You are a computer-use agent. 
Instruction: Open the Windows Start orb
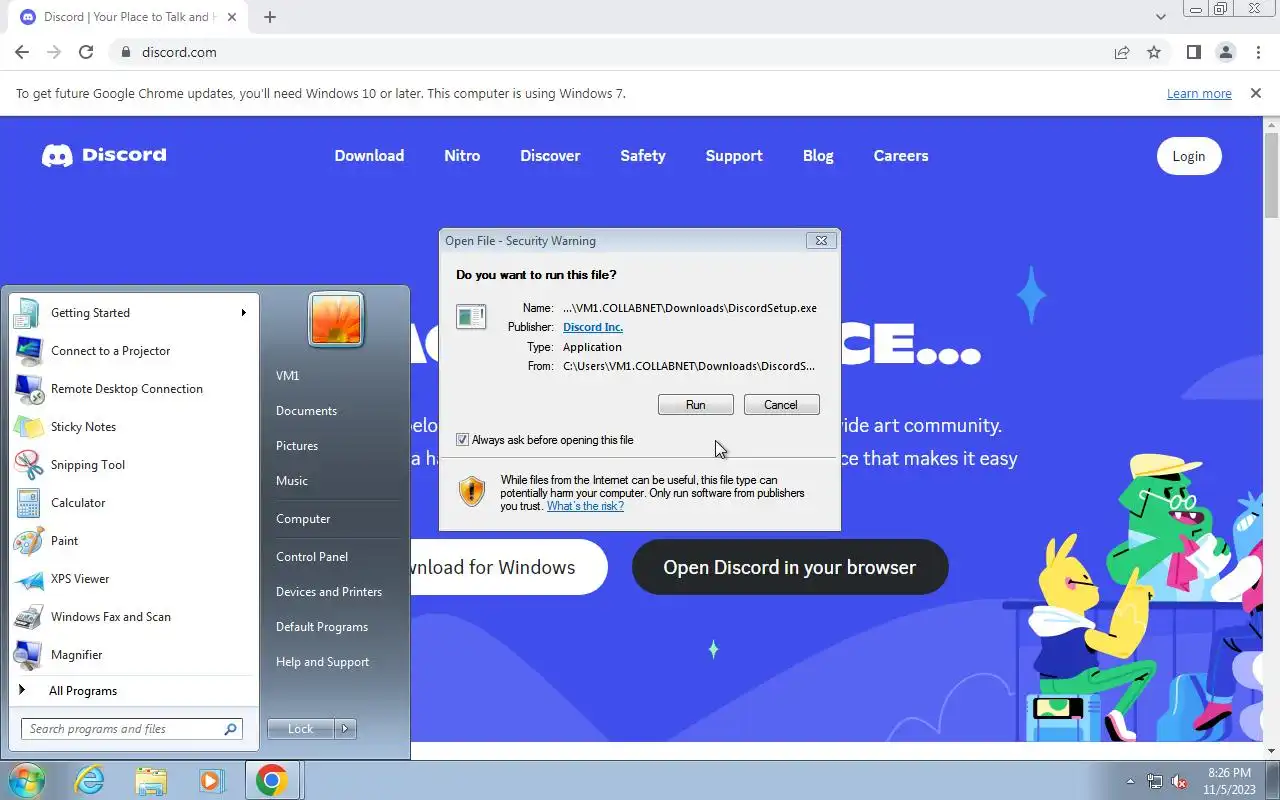(x=27, y=780)
